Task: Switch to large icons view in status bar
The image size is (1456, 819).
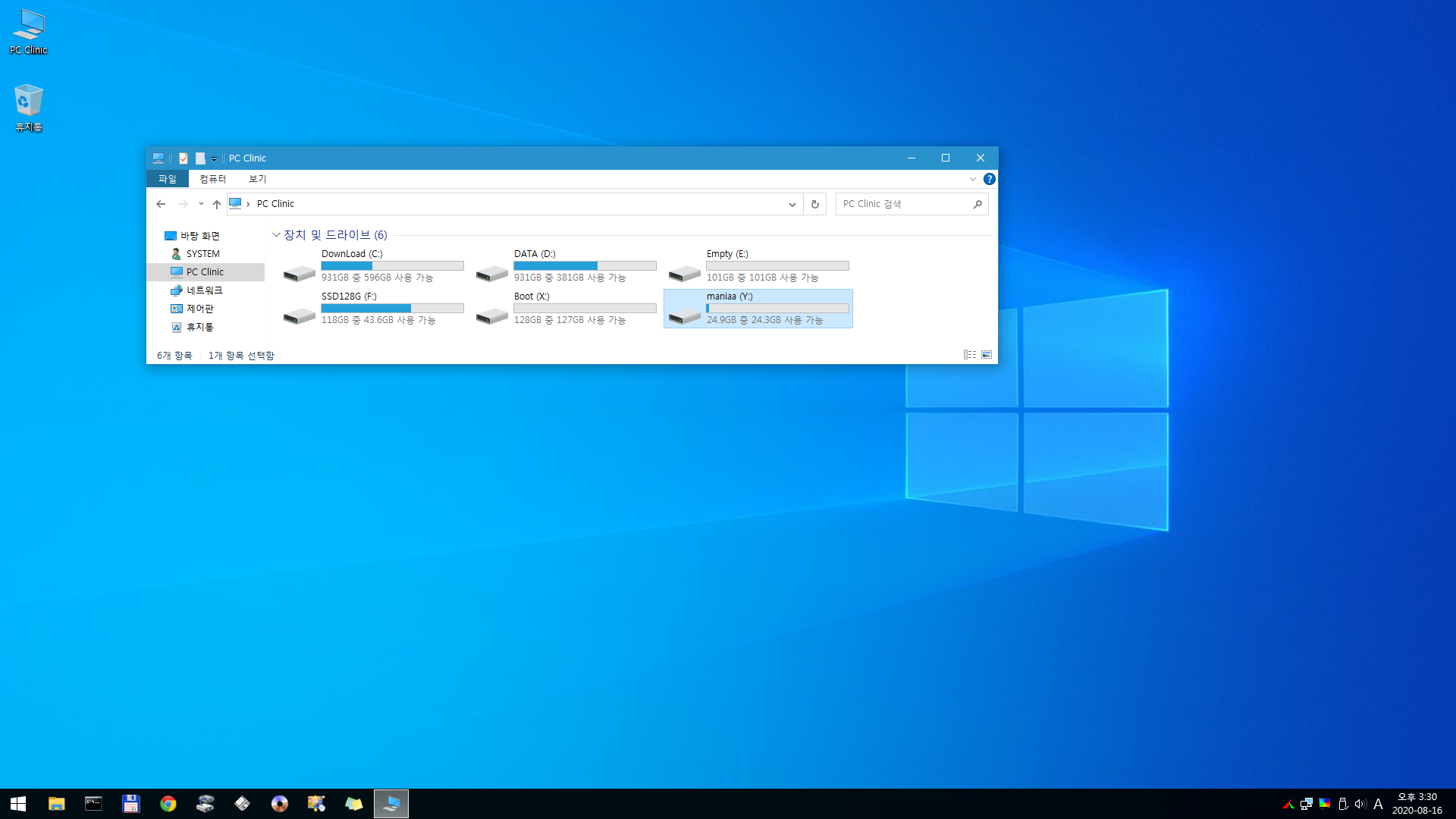Action: tap(987, 355)
